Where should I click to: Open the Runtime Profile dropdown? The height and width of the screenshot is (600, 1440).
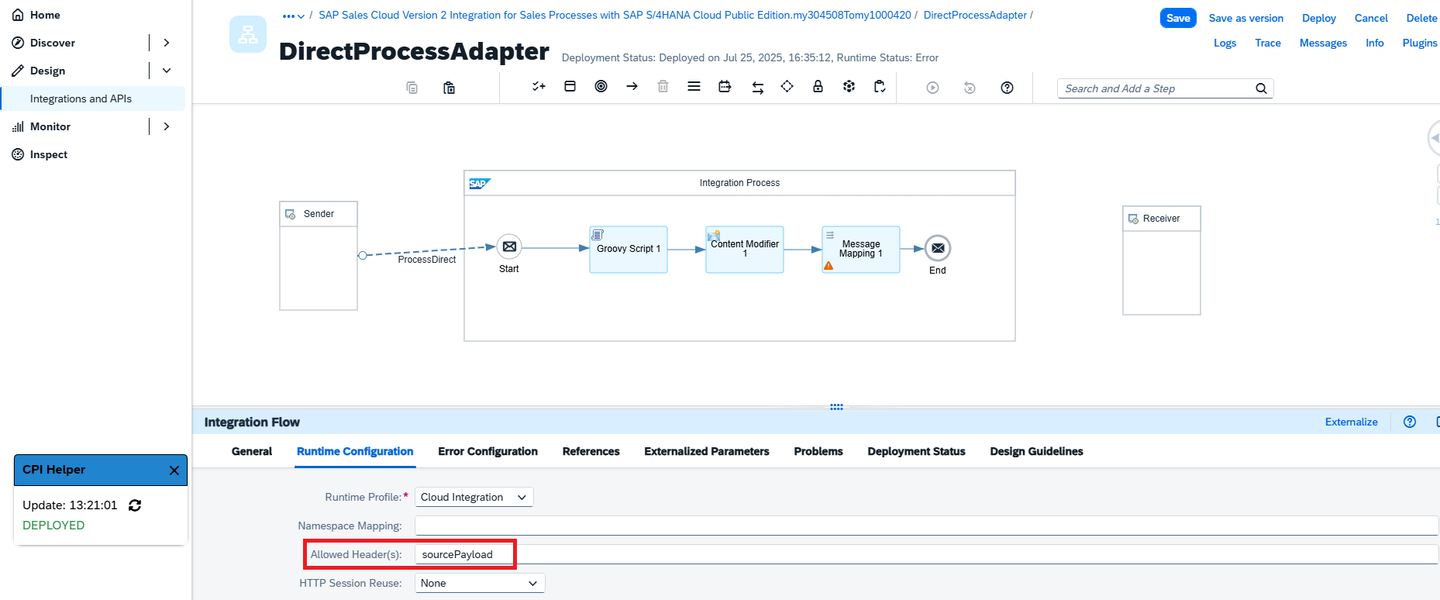(475, 497)
